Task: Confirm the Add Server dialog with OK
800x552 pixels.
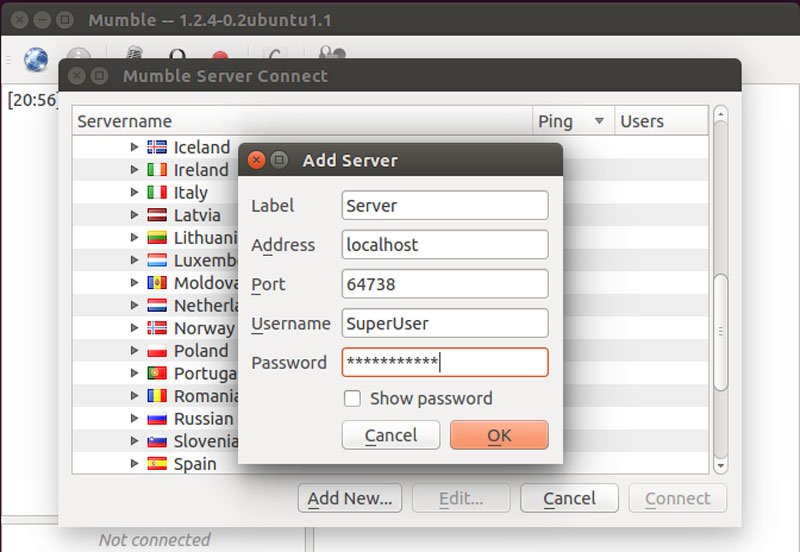Action: pos(499,435)
